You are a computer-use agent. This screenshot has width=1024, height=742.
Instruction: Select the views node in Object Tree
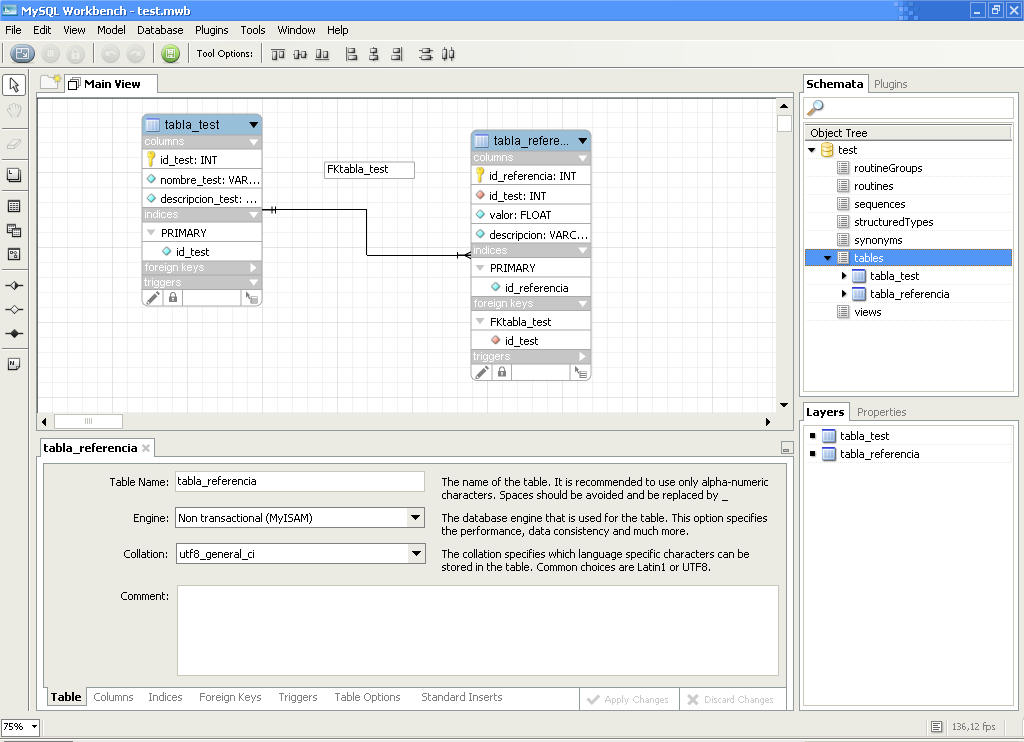pos(867,312)
